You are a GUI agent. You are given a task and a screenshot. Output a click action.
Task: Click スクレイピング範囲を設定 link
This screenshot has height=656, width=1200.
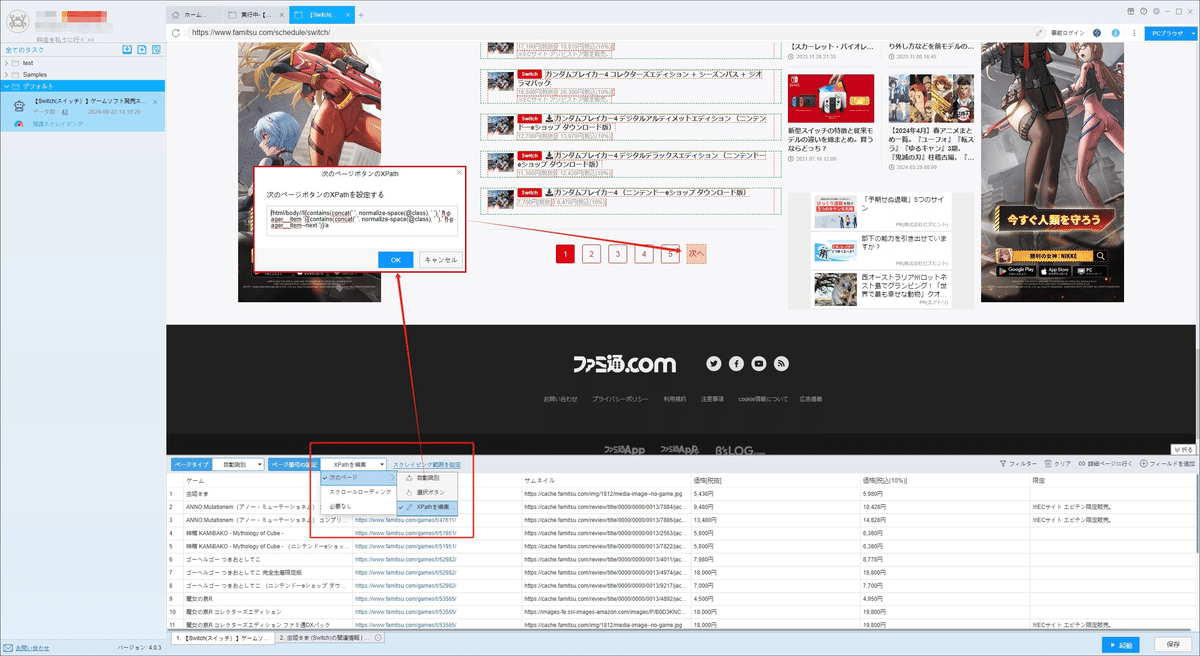428,465
